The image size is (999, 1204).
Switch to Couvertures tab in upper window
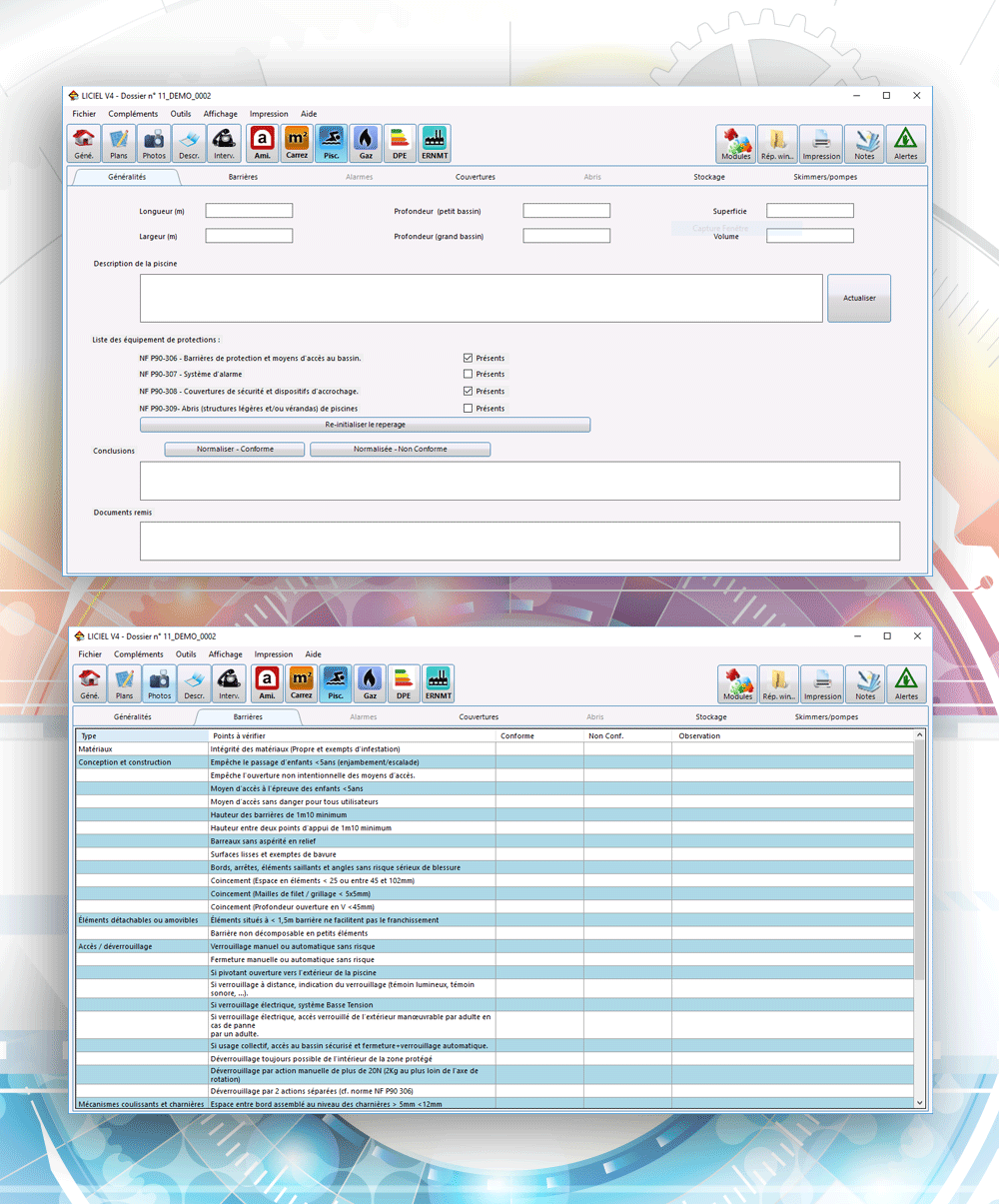476,177
